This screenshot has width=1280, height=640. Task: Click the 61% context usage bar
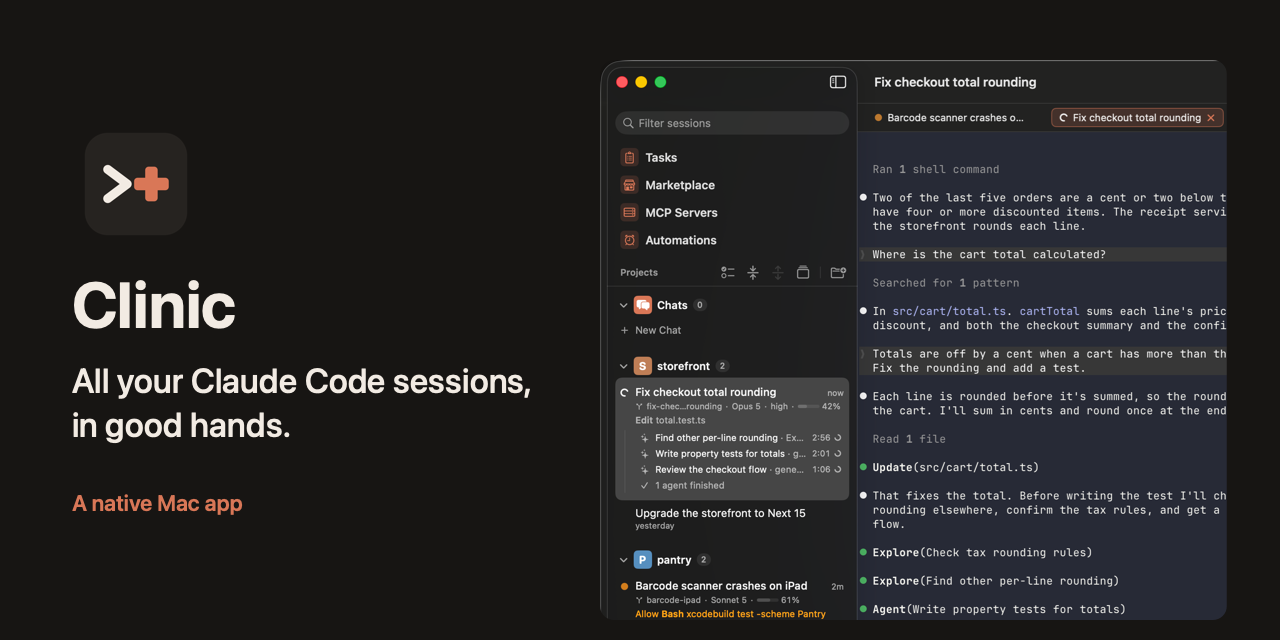(769, 600)
